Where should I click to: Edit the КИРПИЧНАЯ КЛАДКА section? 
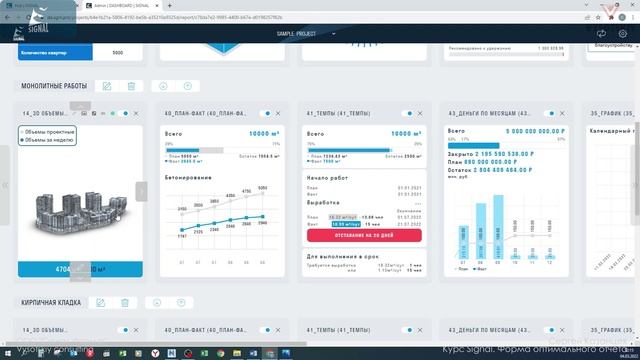(100, 302)
